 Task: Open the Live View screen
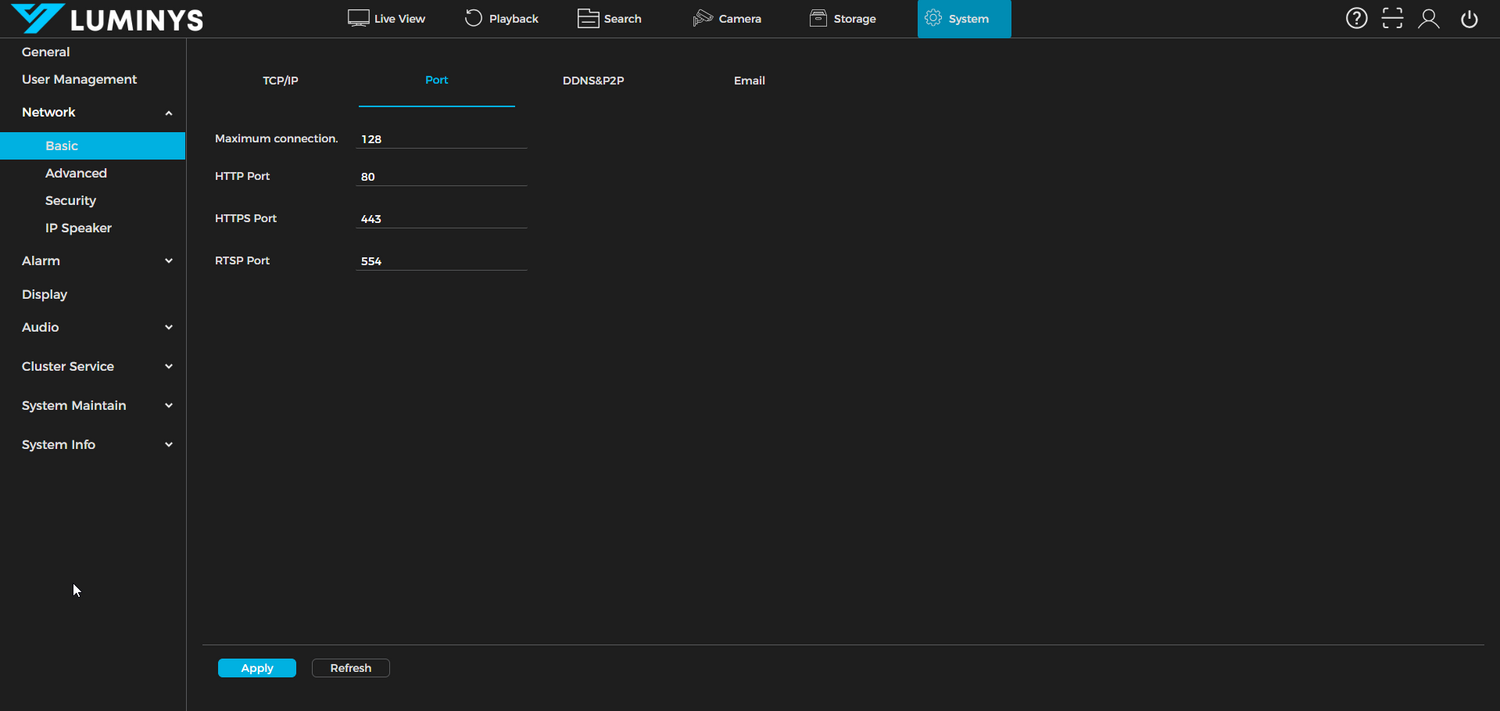tap(386, 18)
